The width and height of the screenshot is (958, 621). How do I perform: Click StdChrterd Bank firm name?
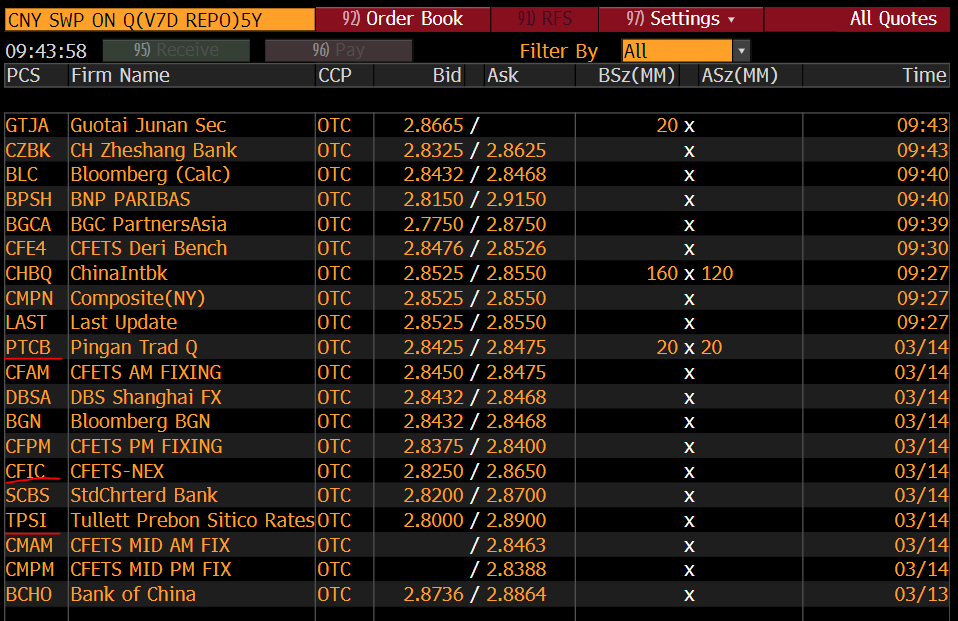coord(144,495)
